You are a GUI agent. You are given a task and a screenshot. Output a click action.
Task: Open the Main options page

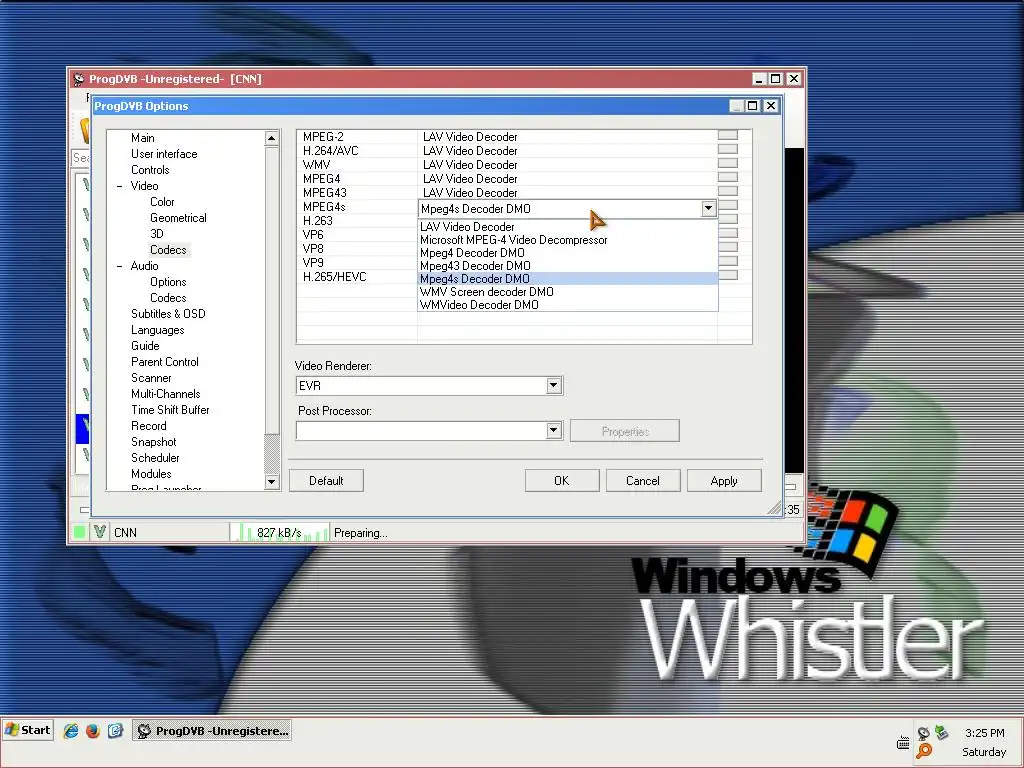[x=142, y=138]
